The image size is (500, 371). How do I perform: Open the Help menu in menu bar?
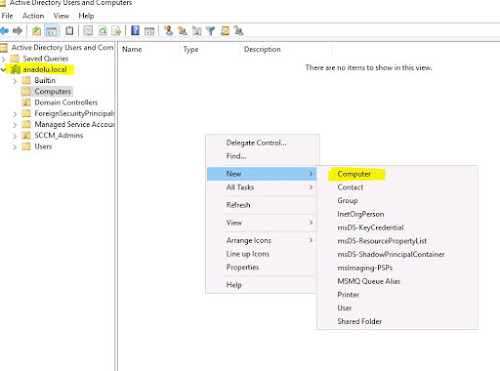click(86, 16)
